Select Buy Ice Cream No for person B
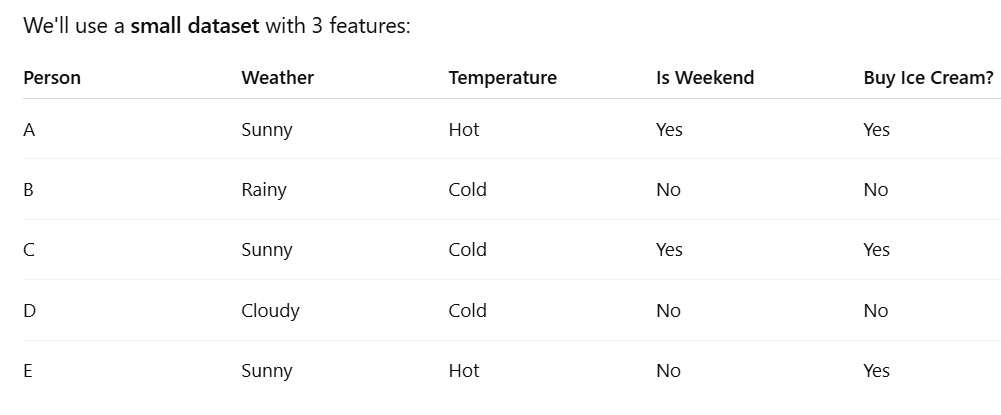1001x415 pixels. 876,190
